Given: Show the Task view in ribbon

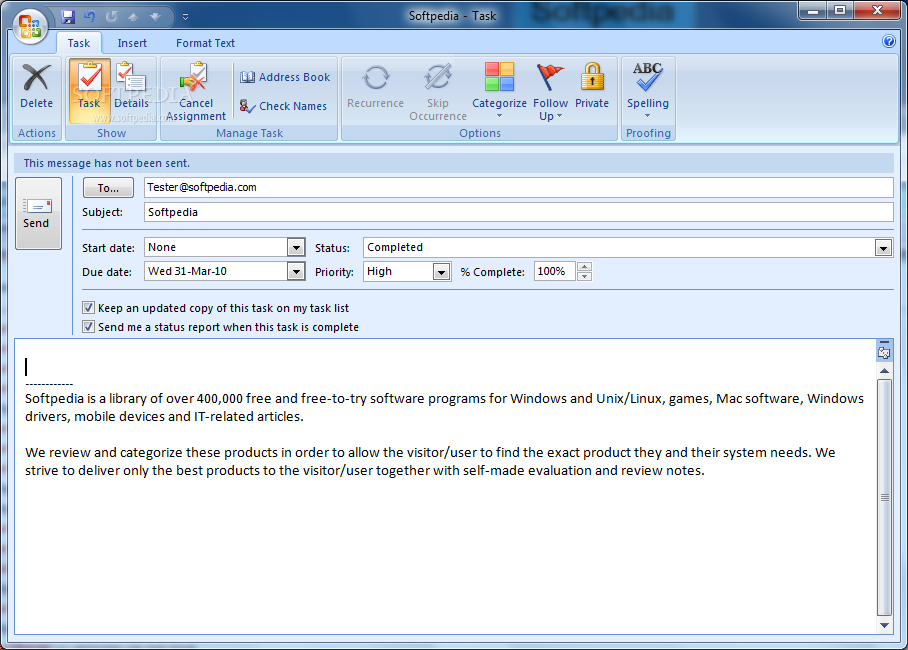Looking at the screenshot, I should click(89, 91).
